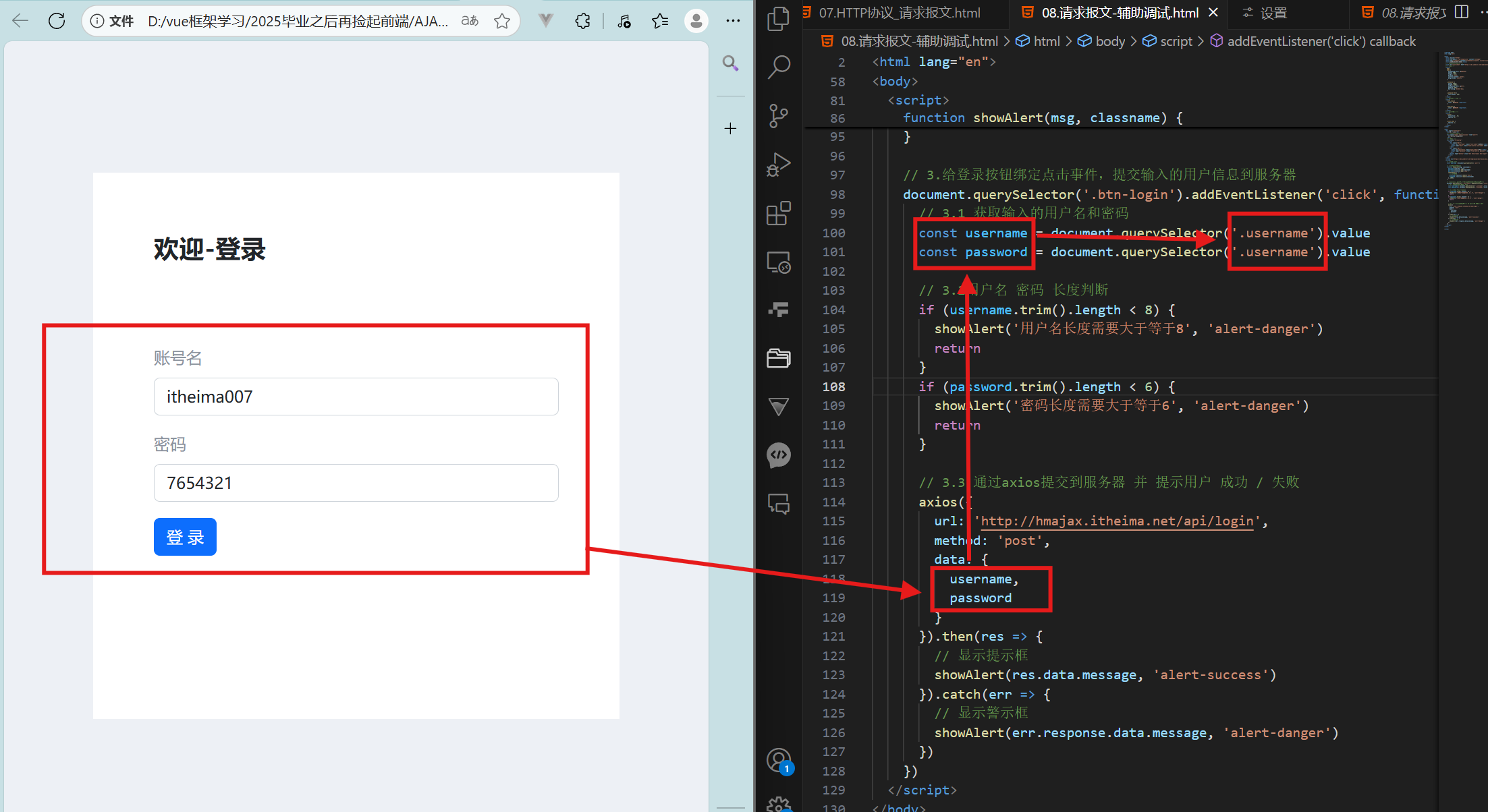Open the VS Code Explorer files icon

click(x=778, y=18)
